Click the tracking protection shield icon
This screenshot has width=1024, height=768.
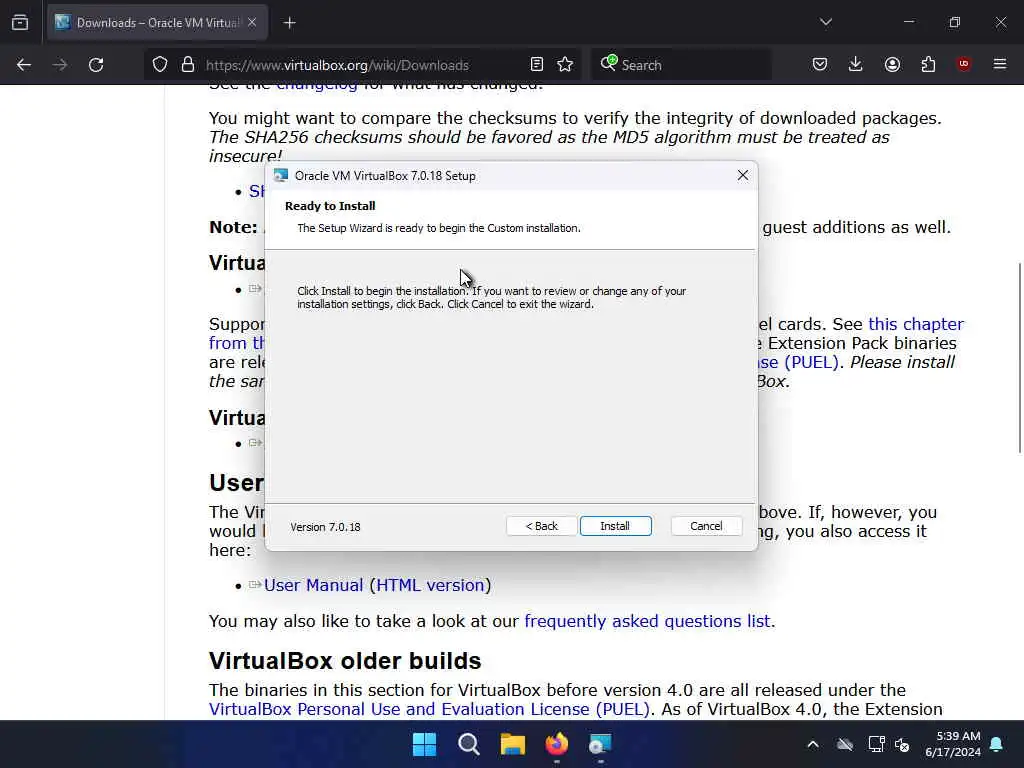160,65
